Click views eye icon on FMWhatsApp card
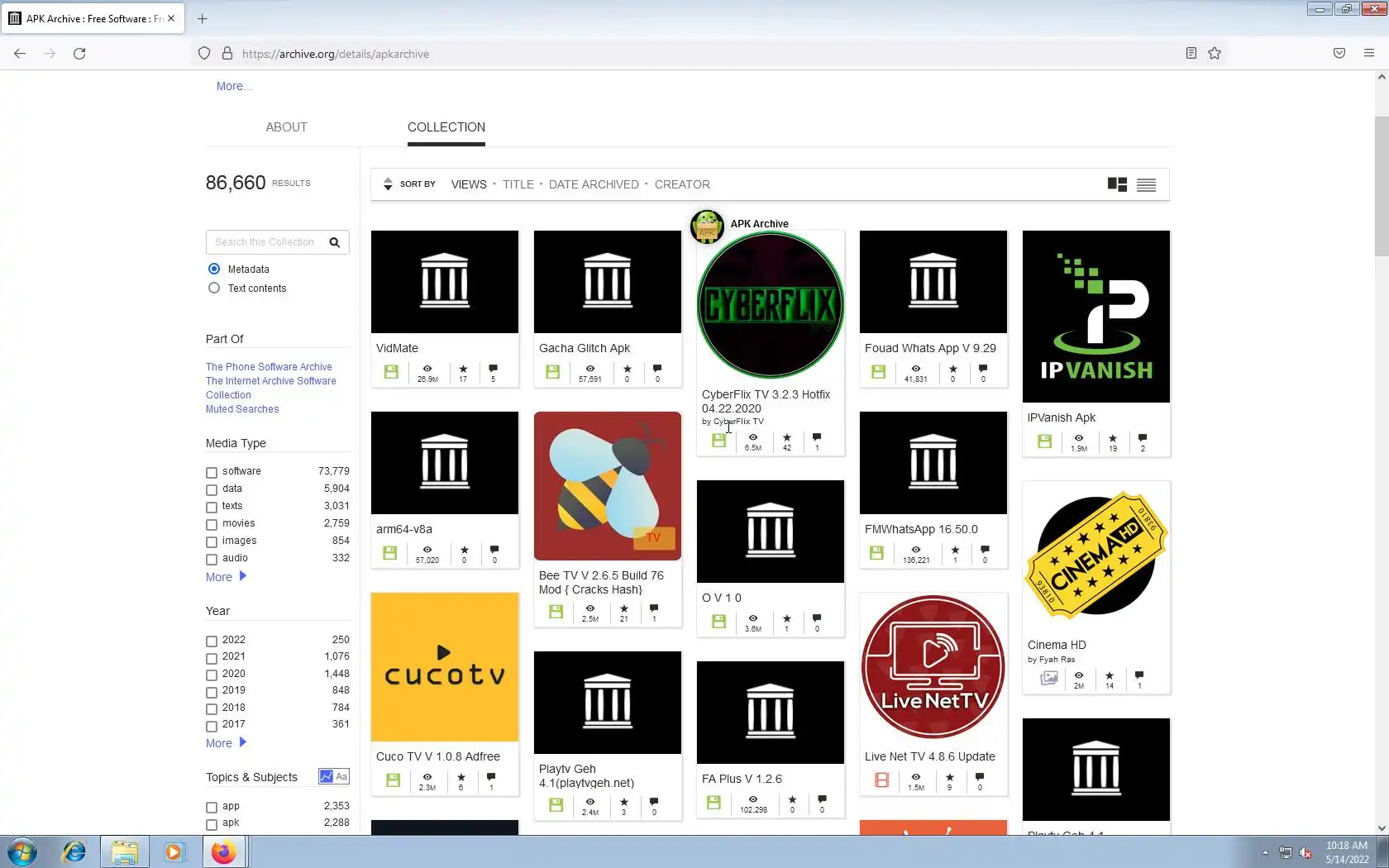The height and width of the screenshot is (868, 1389). 916,550
